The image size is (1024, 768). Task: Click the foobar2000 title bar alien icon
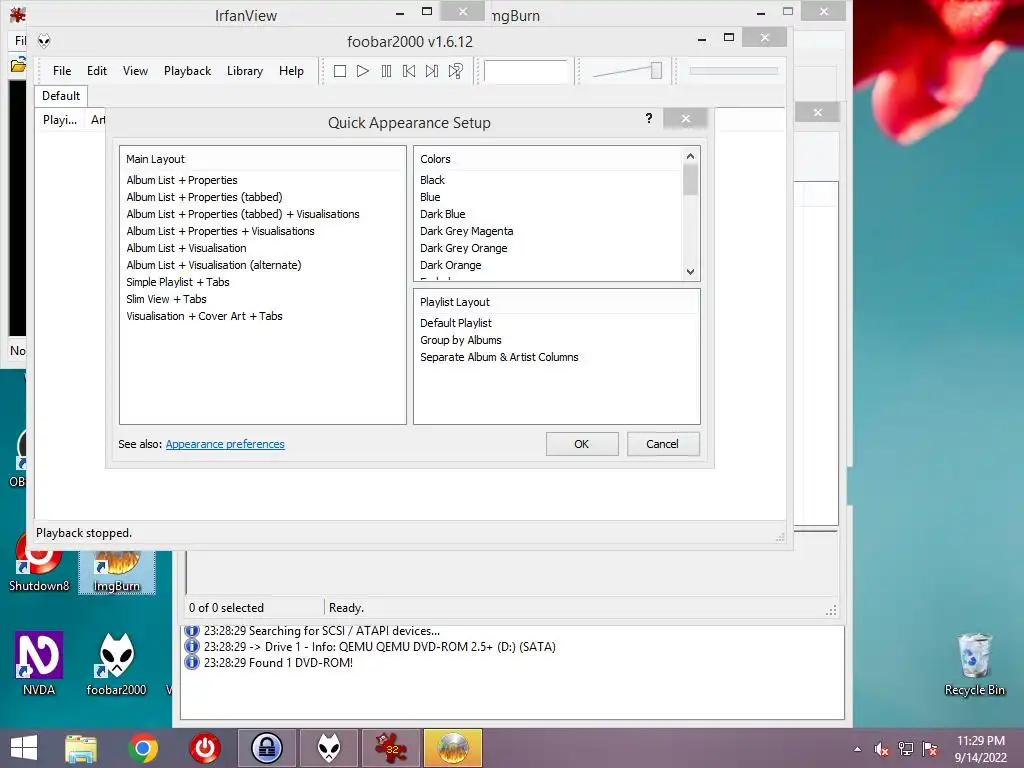pos(44,41)
